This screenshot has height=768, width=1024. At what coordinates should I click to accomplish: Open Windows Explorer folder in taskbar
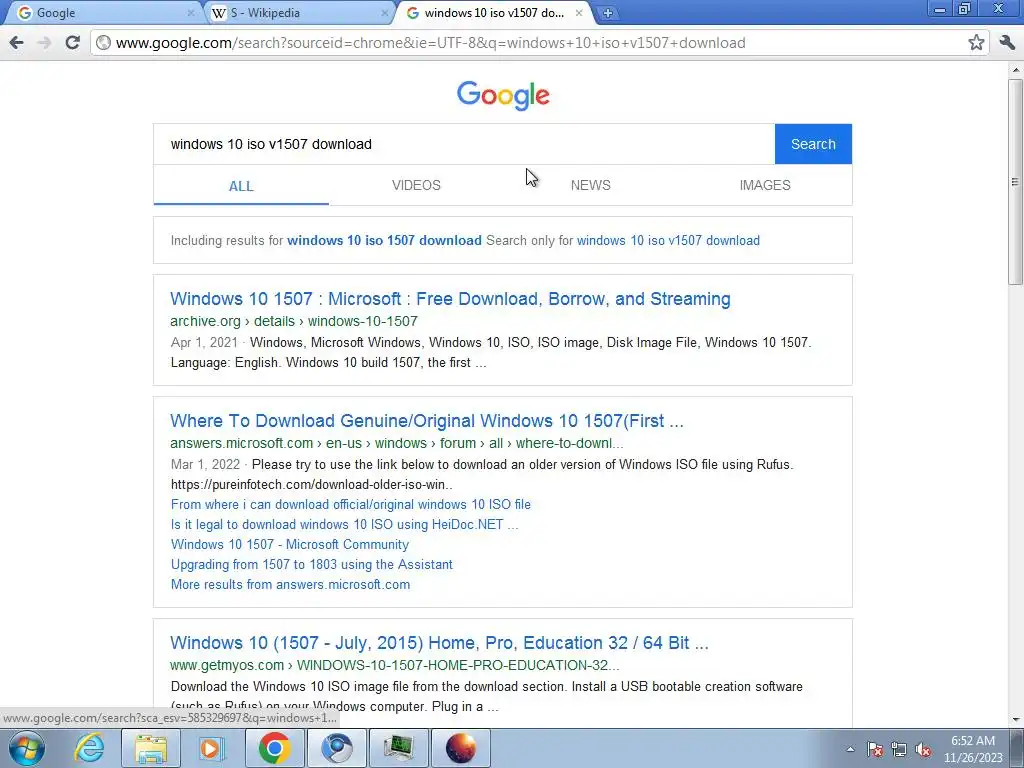150,748
